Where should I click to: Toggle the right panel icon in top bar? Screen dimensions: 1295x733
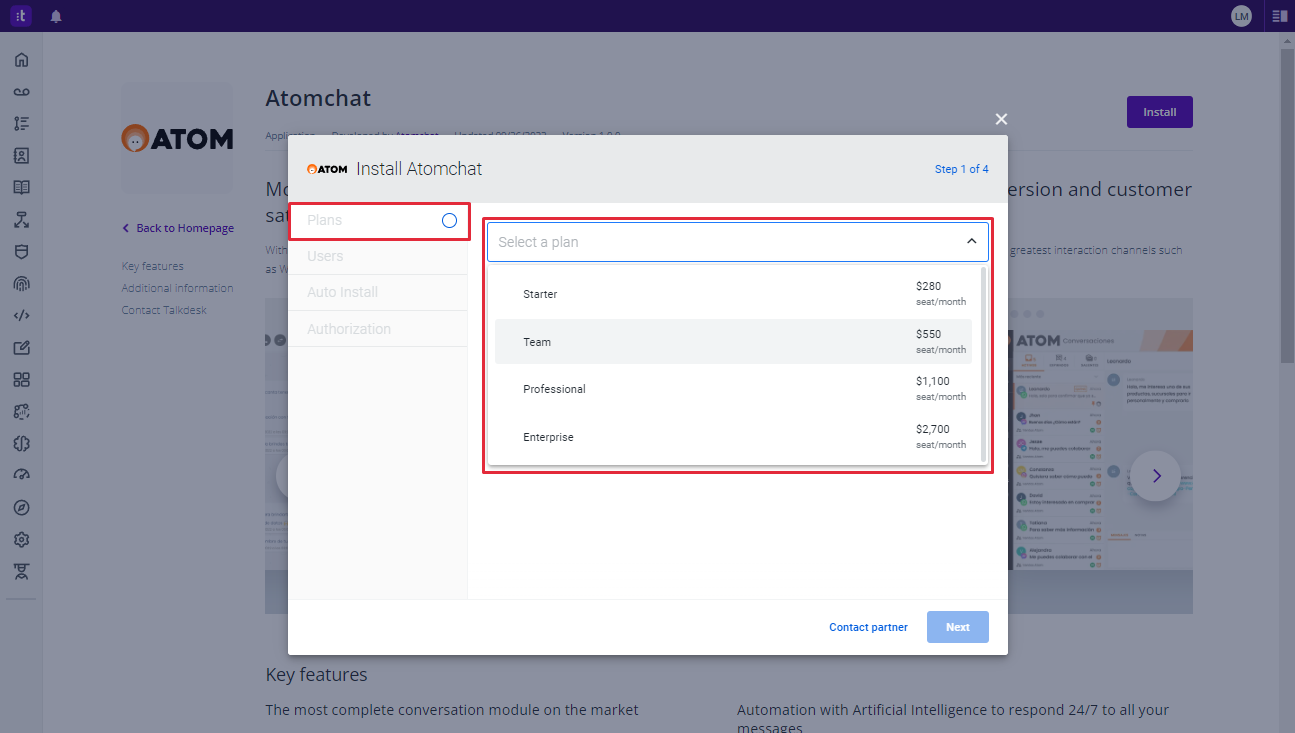tap(1279, 16)
